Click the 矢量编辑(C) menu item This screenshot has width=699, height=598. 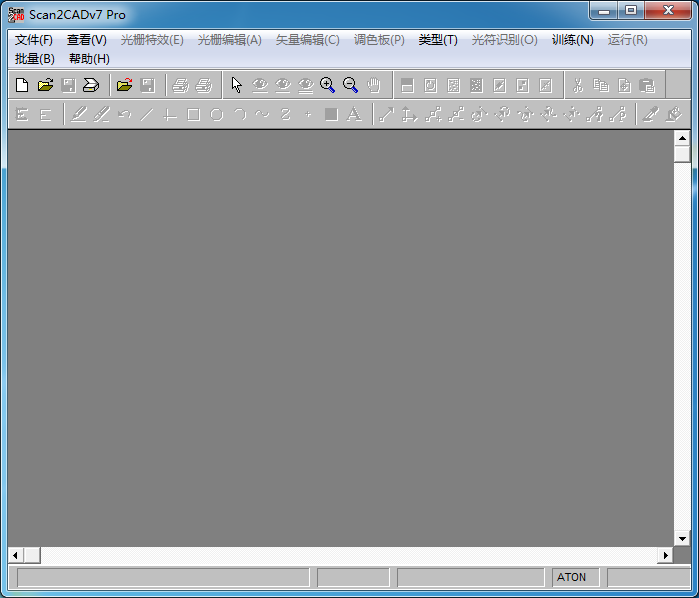tap(308, 40)
